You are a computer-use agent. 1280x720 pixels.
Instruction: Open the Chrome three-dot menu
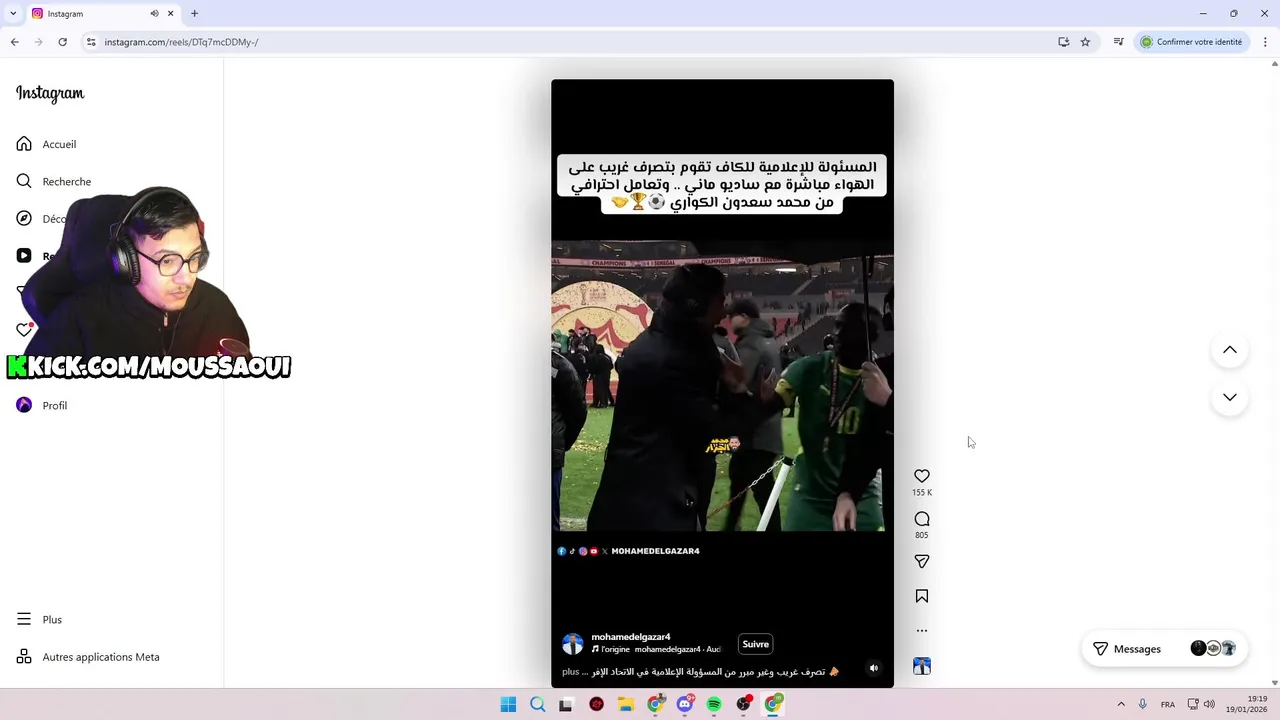tap(1265, 42)
